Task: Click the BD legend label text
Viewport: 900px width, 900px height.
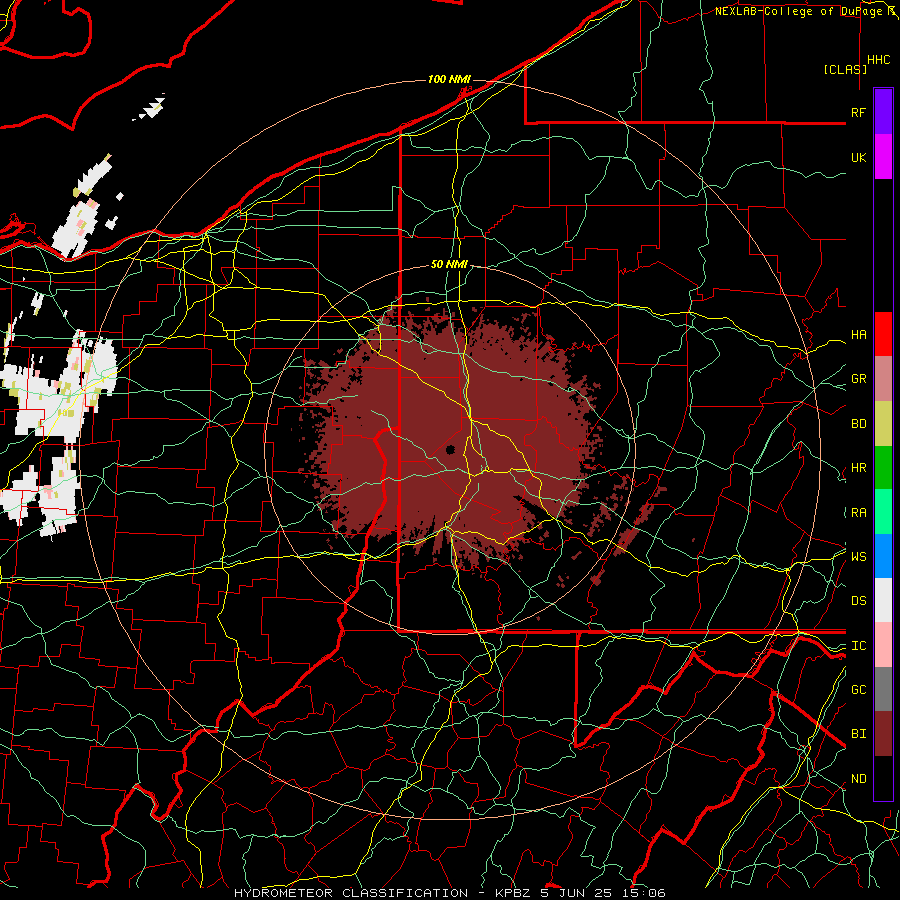Action: click(858, 424)
